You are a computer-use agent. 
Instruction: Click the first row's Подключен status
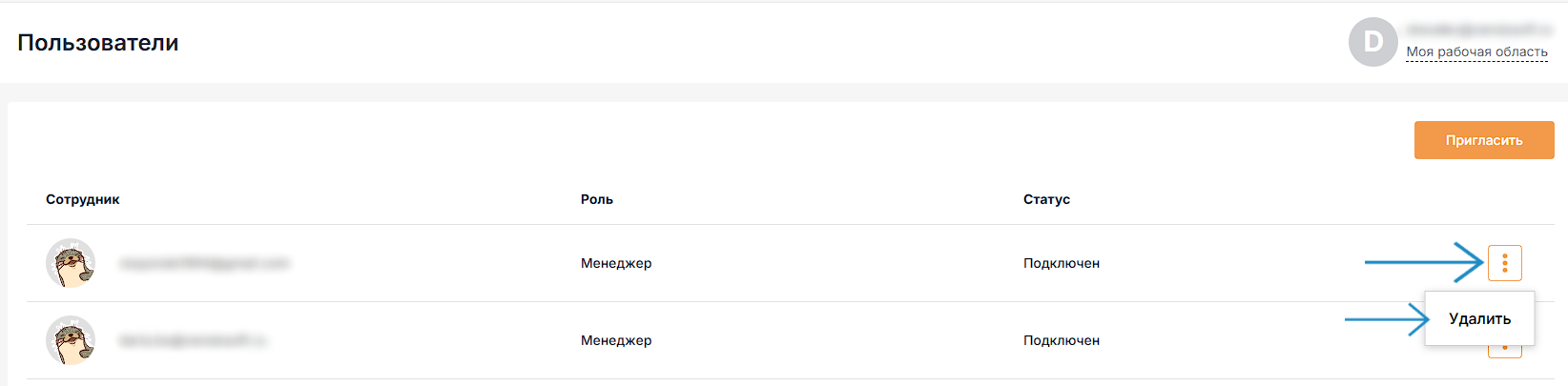point(1062,263)
